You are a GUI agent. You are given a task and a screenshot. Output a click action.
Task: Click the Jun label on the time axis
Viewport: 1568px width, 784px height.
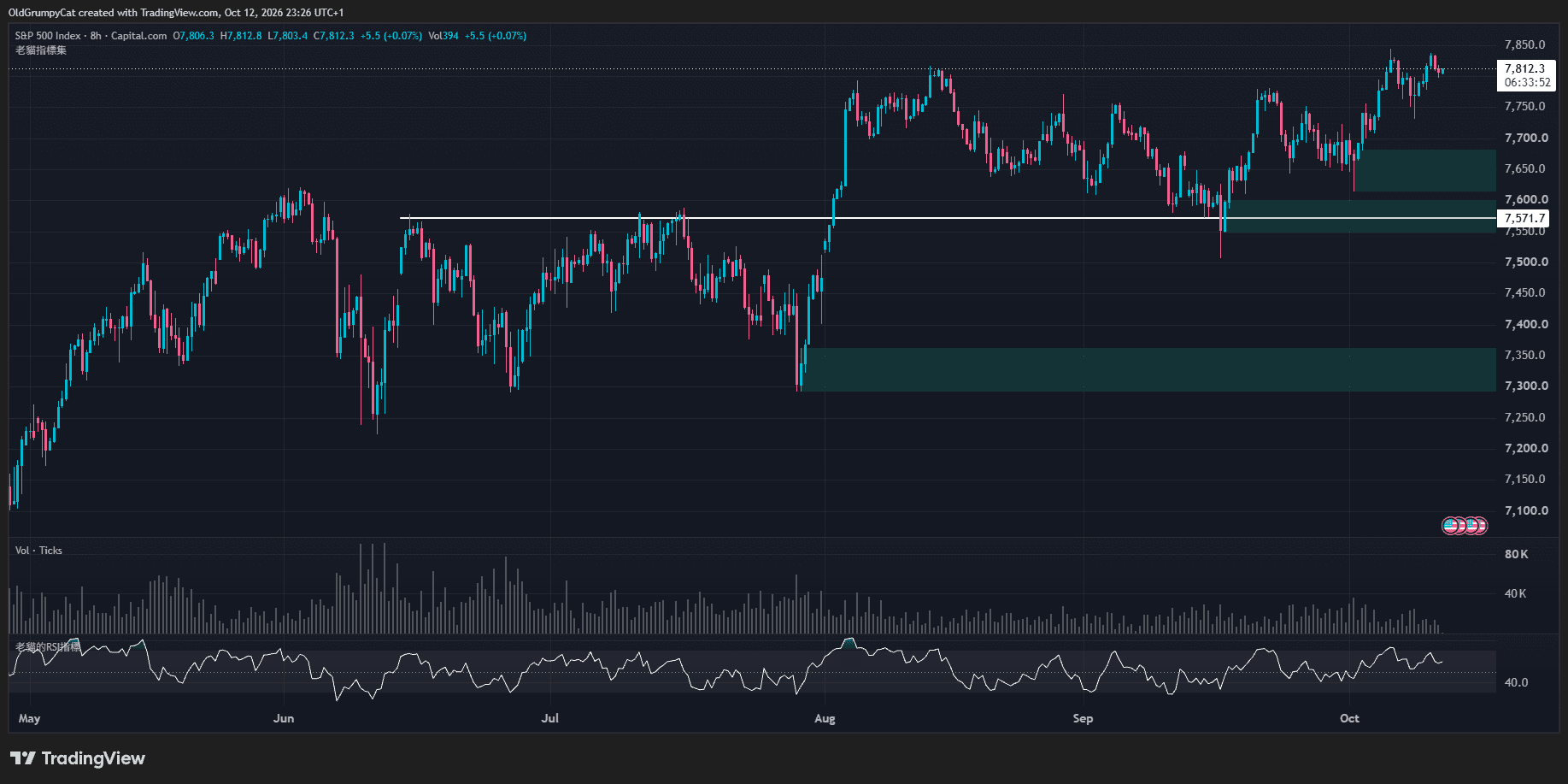pos(284,718)
